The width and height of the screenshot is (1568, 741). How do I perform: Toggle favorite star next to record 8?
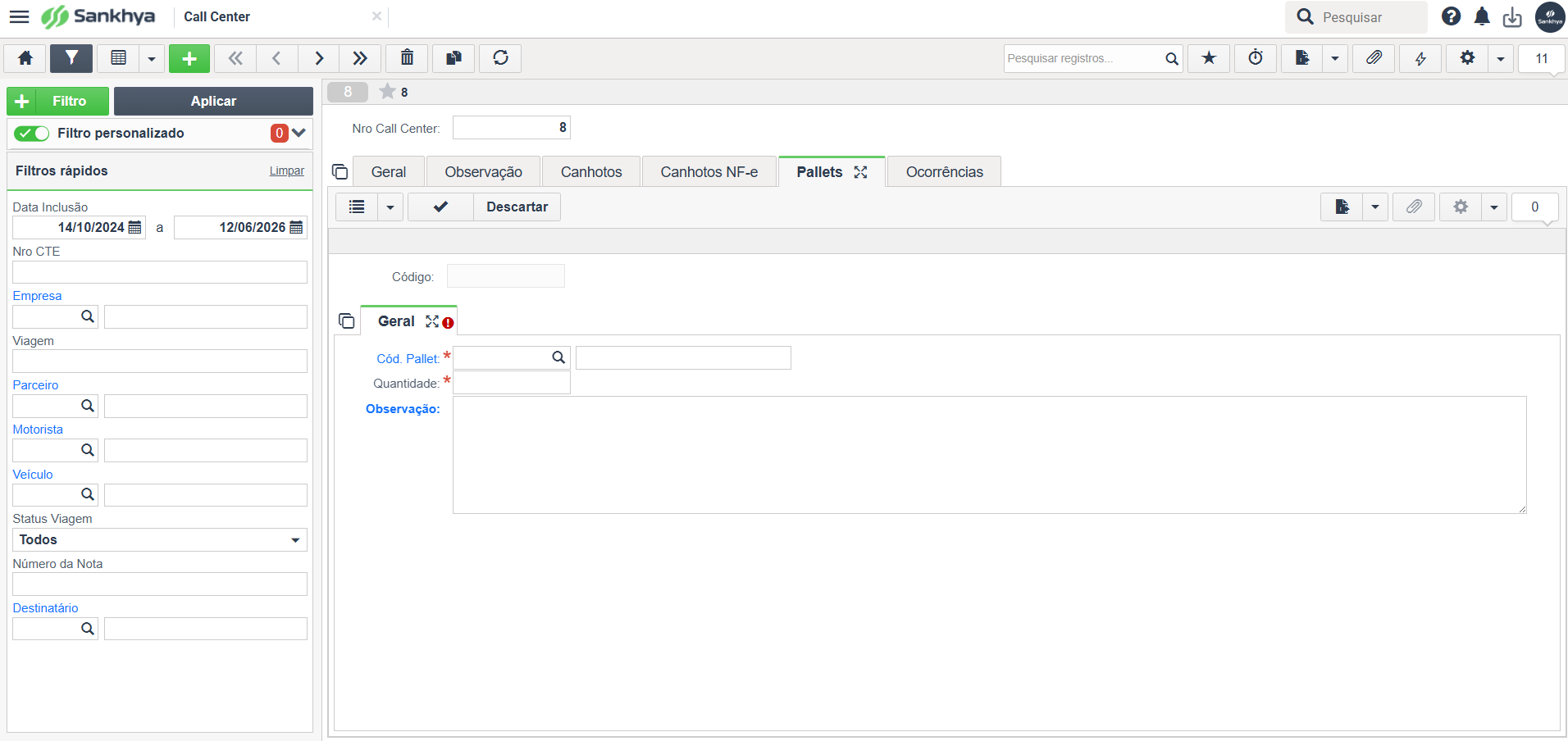pos(387,91)
